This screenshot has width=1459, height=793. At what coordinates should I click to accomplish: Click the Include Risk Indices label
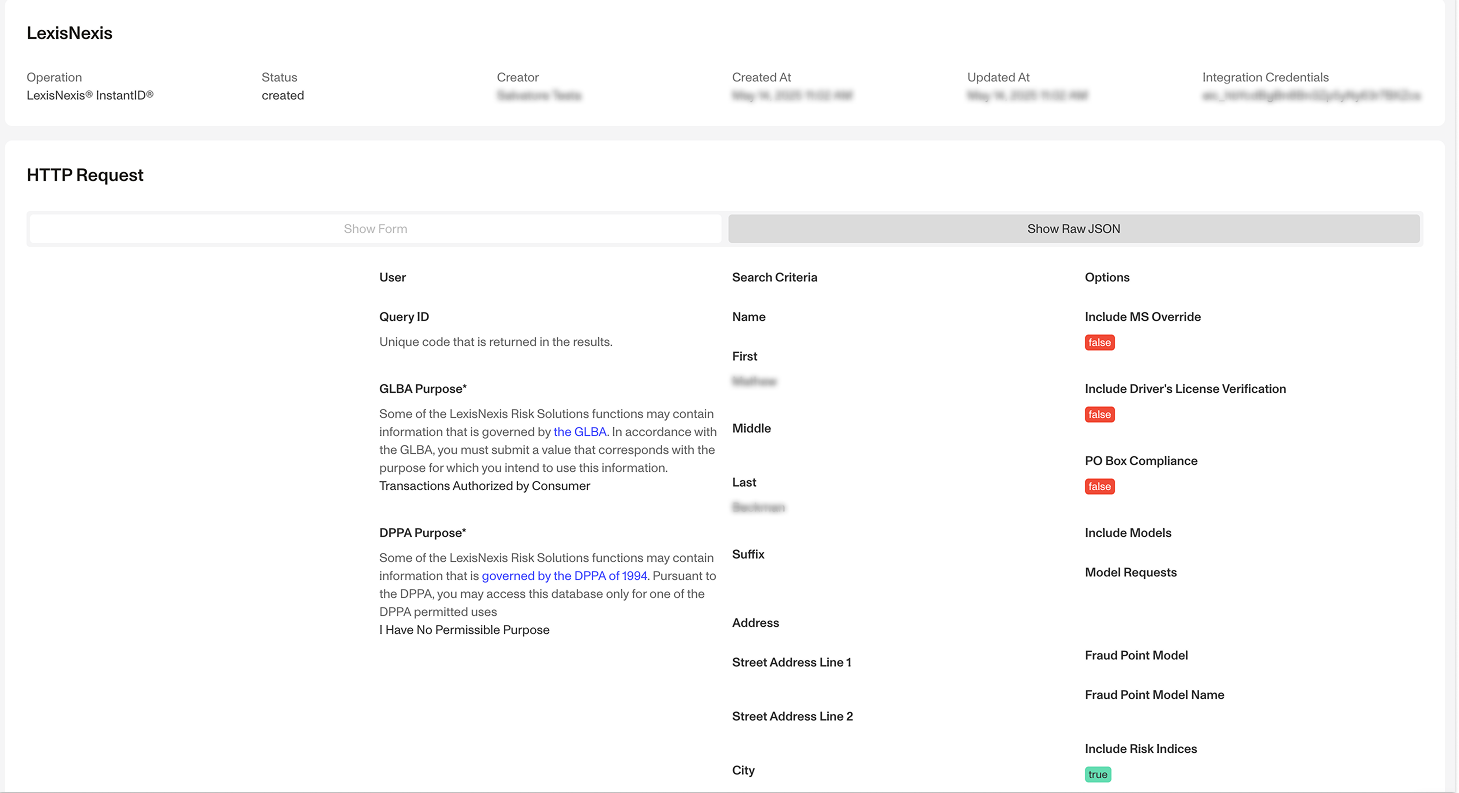point(1141,749)
